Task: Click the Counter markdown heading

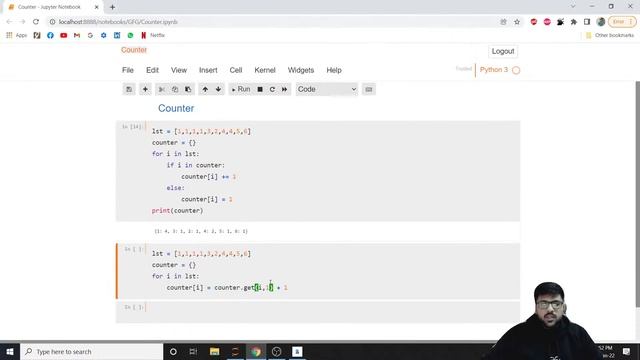Action: (x=176, y=108)
